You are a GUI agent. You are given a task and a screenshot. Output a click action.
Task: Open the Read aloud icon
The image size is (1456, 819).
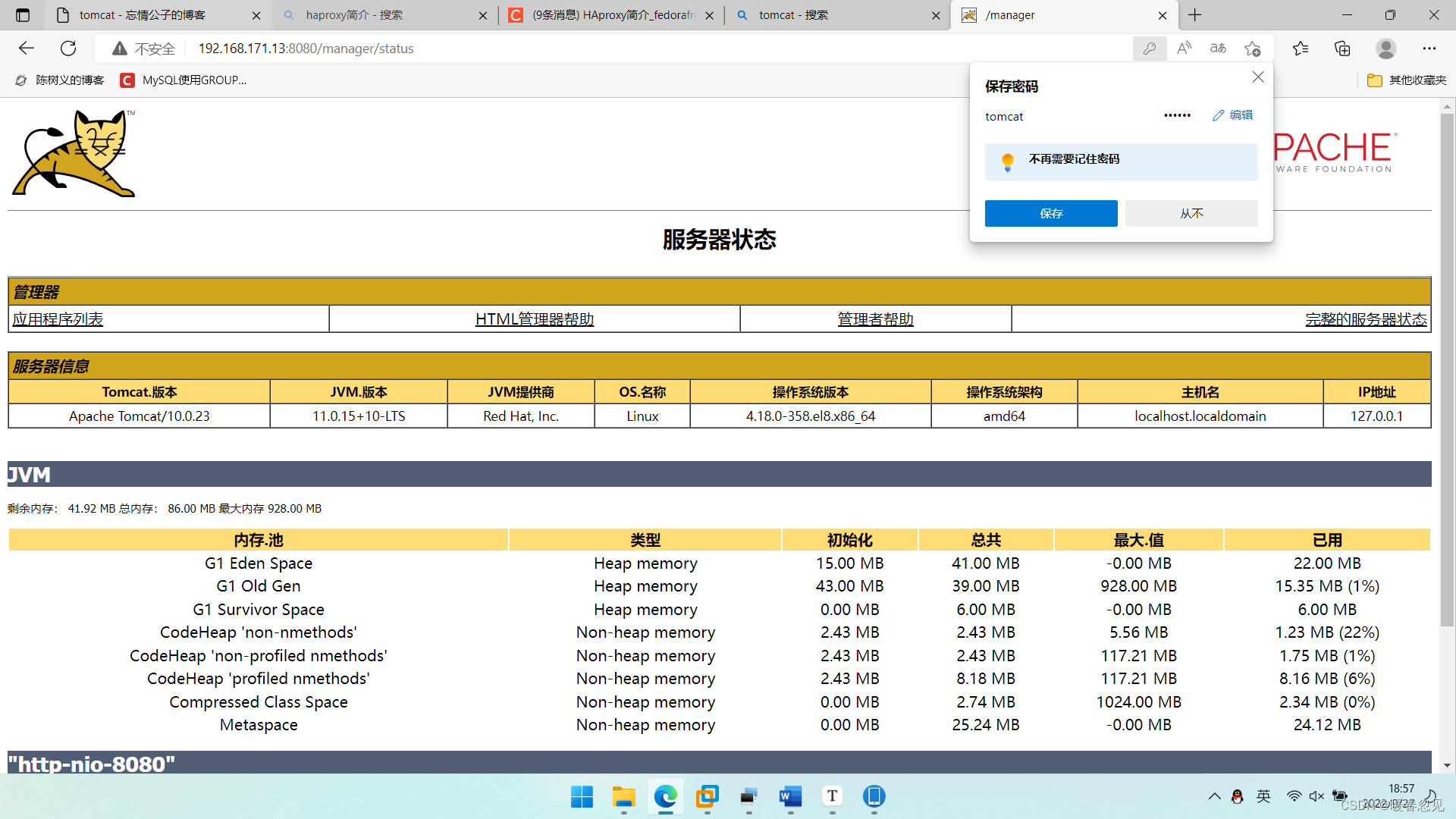pos(1184,49)
